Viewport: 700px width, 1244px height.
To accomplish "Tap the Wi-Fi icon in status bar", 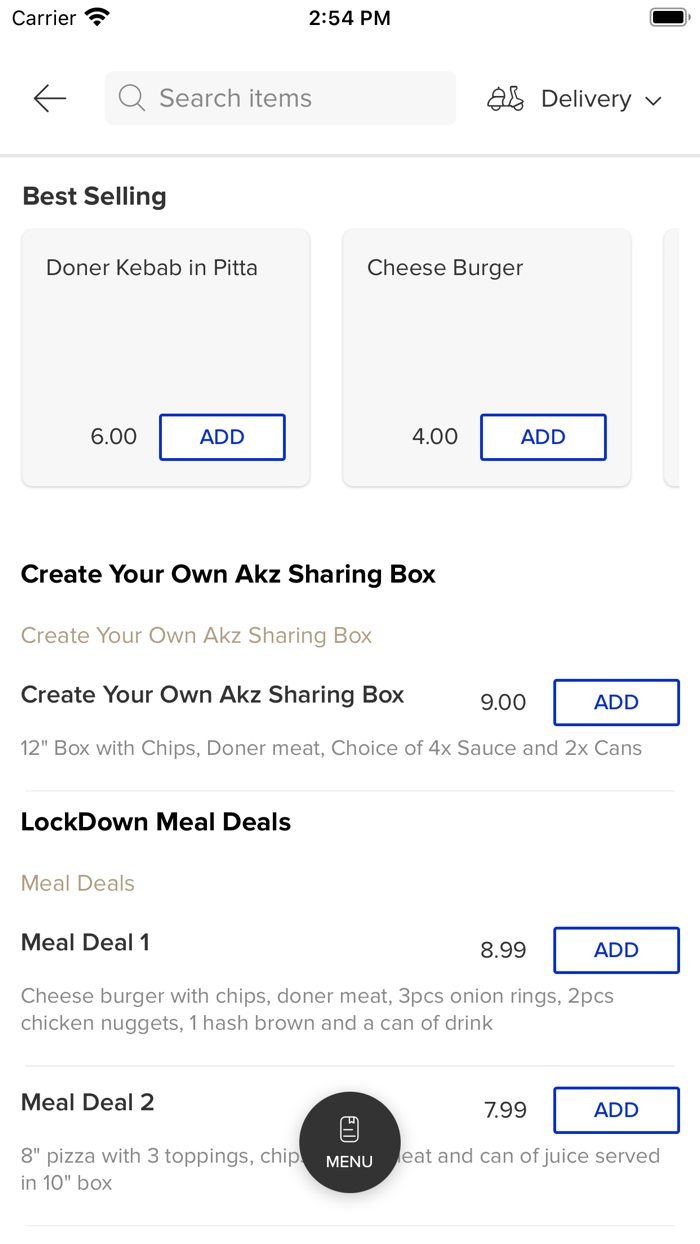I will coord(97,17).
